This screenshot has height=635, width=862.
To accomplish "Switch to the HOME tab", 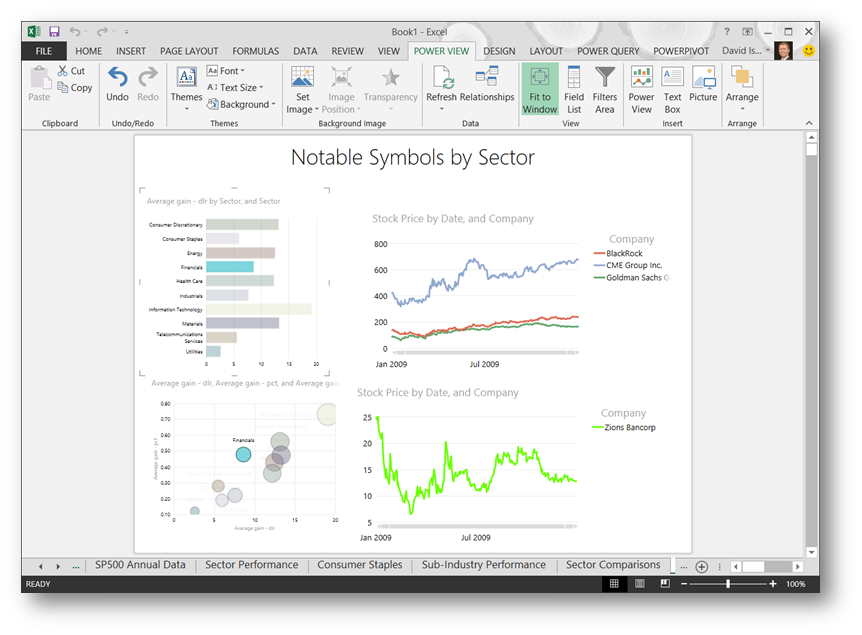I will (89, 51).
